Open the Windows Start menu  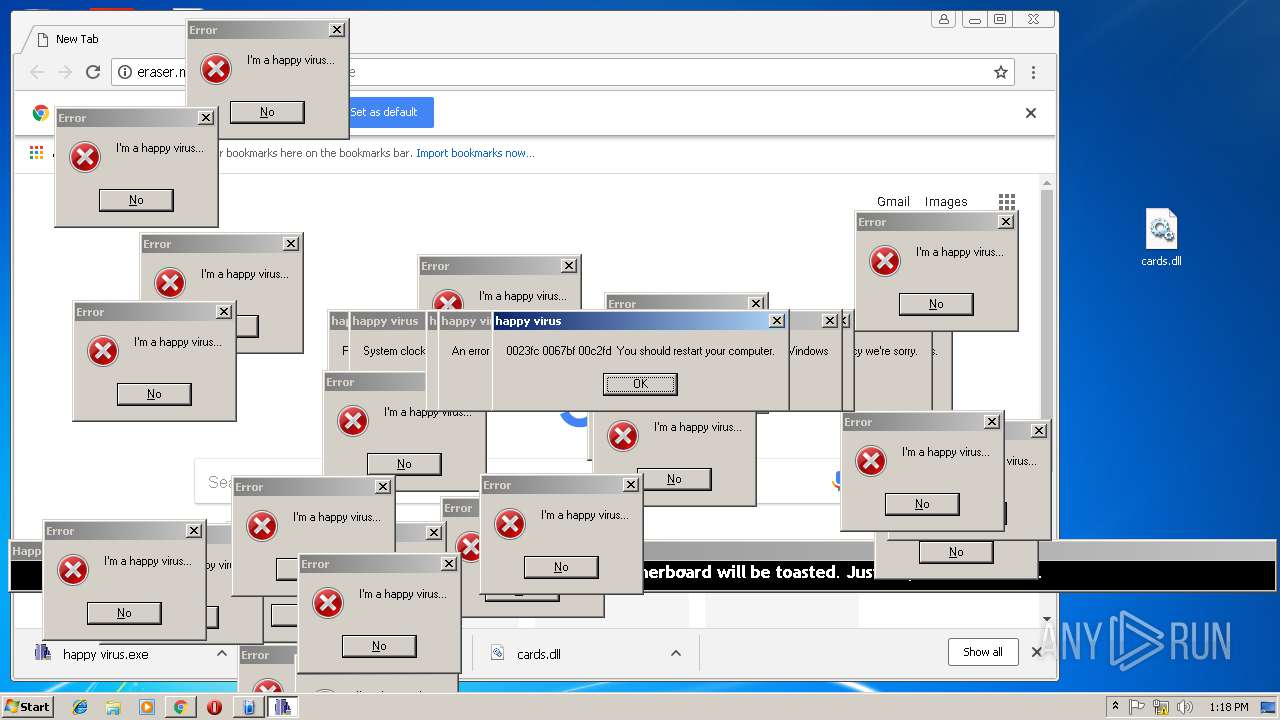28,707
